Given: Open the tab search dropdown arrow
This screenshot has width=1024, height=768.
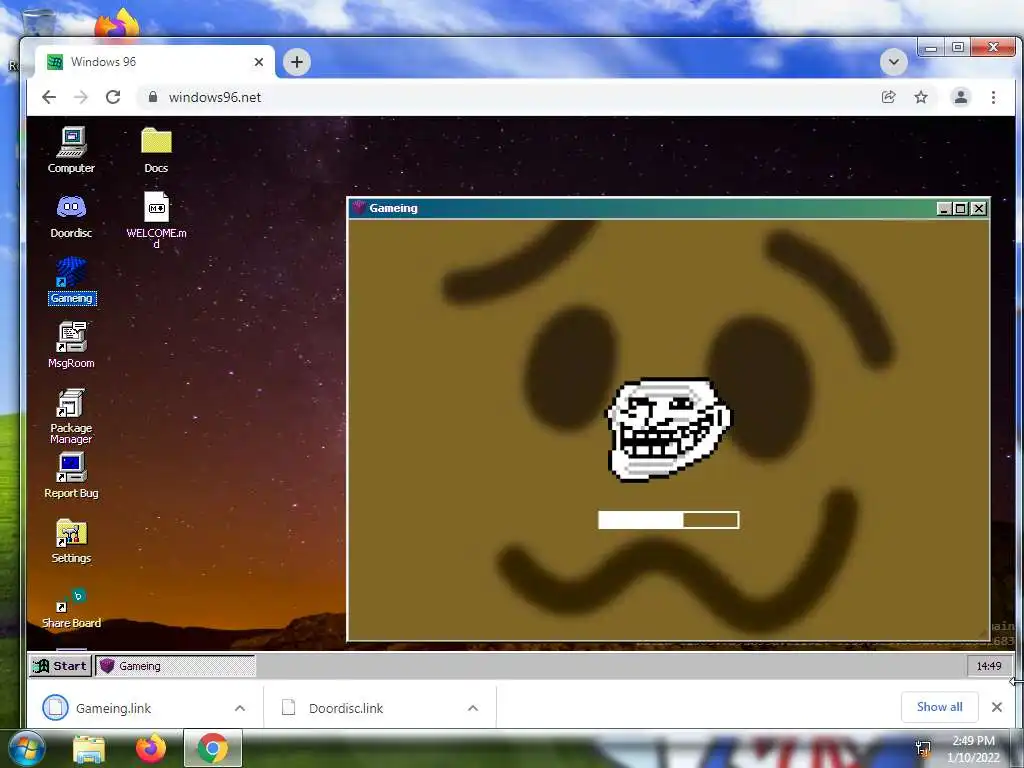Looking at the screenshot, I should pos(894,62).
